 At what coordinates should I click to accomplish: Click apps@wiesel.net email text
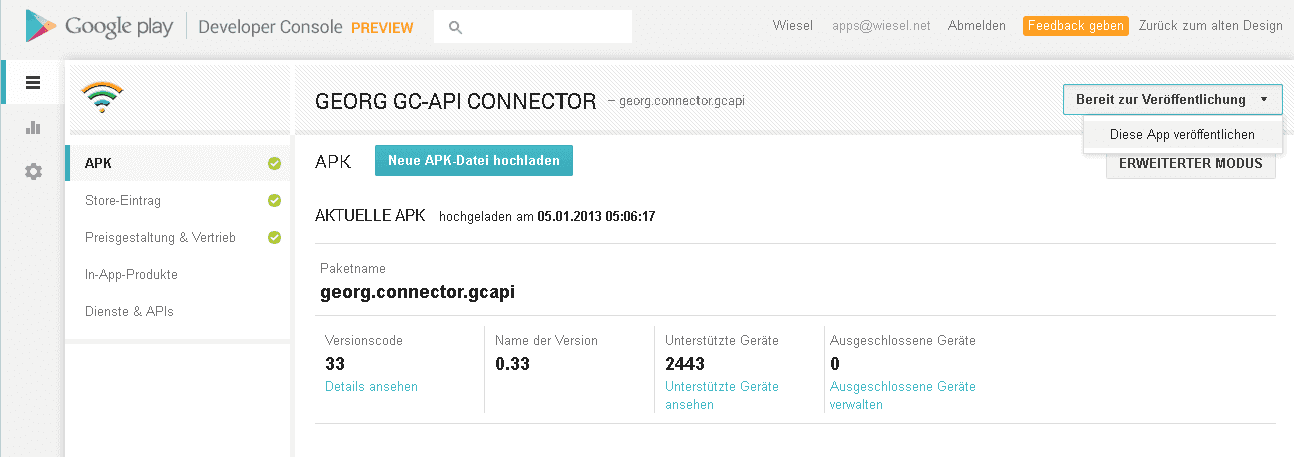coord(883,26)
